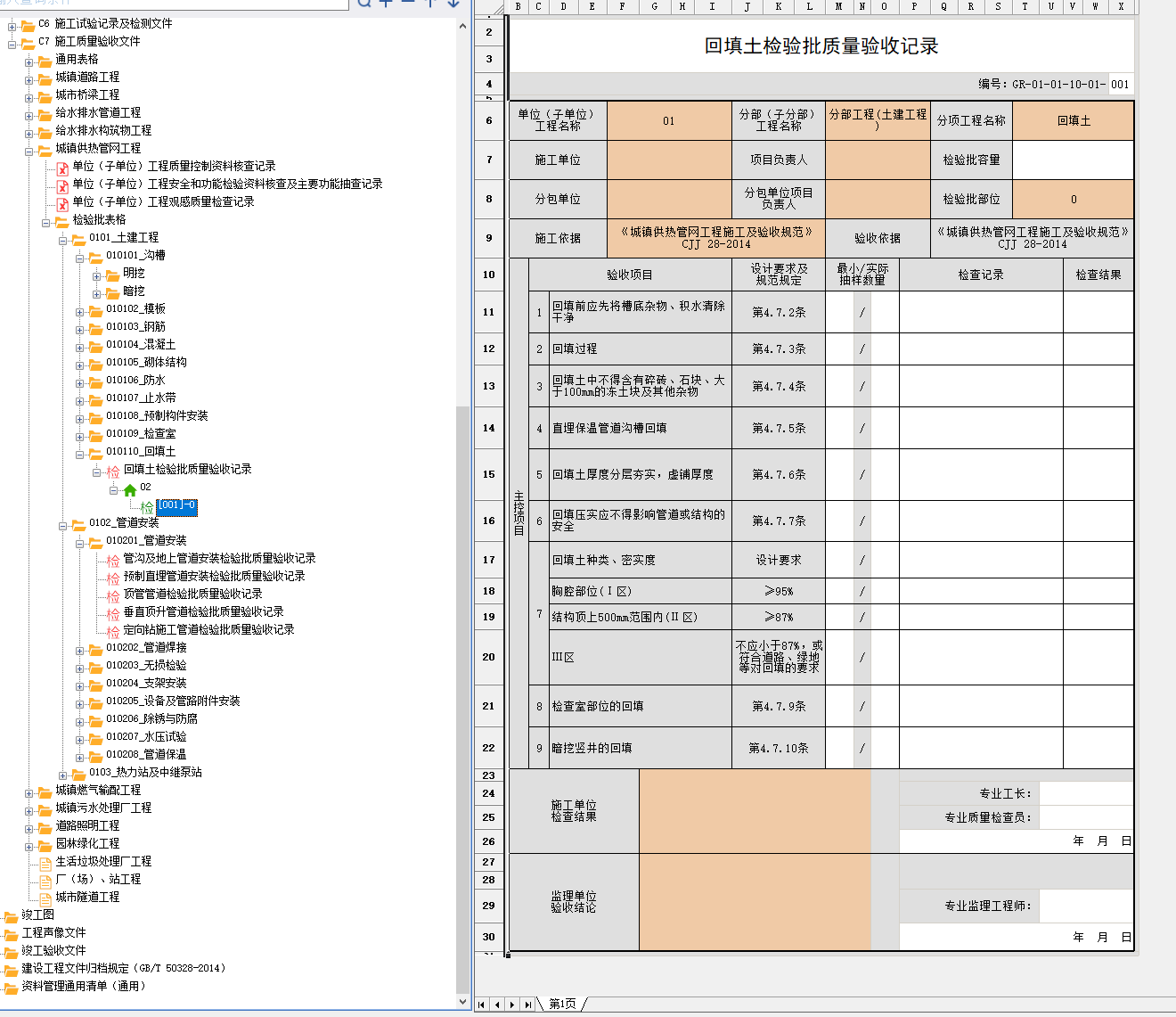Click 检 icon beside 垂直顶升管道检验批质量验收记录
1176x1017 pixels.
tap(113, 613)
